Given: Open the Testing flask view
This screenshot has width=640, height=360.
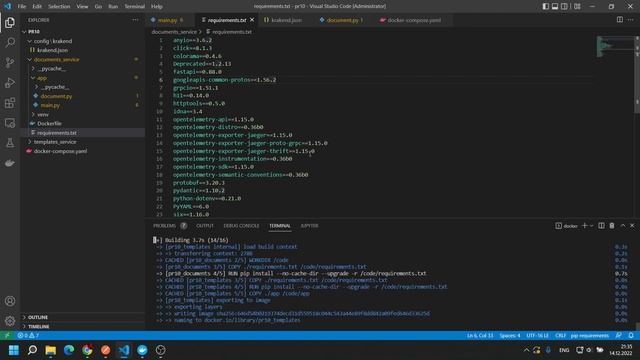Looking at the screenshot, I should pos(10,143).
